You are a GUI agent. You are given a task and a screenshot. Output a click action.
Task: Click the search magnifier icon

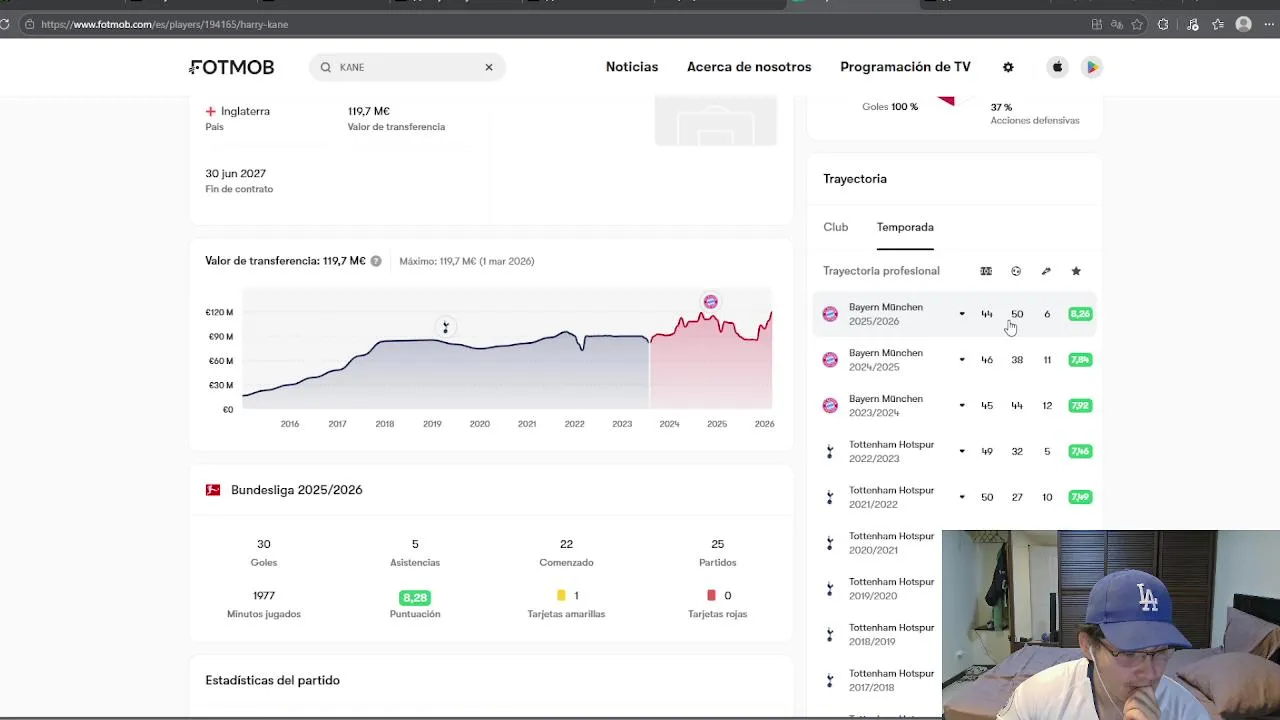[326, 67]
